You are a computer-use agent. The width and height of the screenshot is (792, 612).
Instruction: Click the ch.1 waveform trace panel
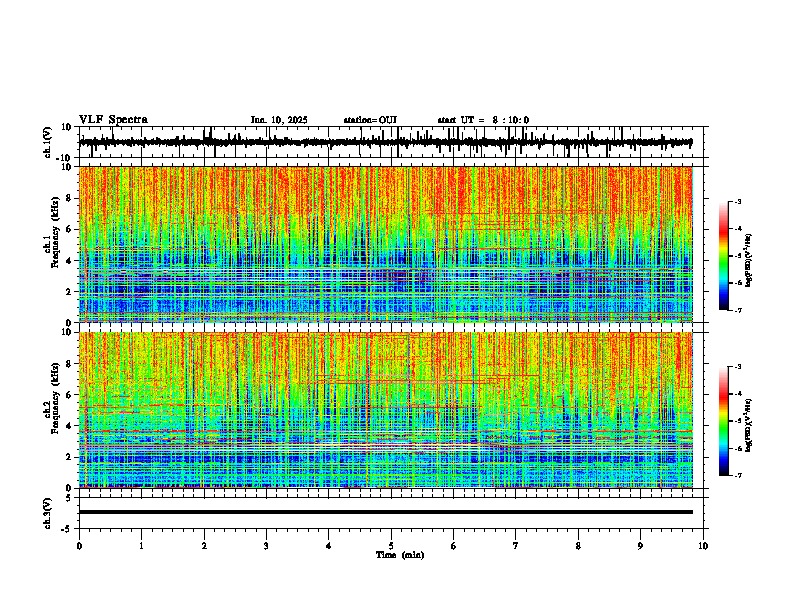[391, 142]
